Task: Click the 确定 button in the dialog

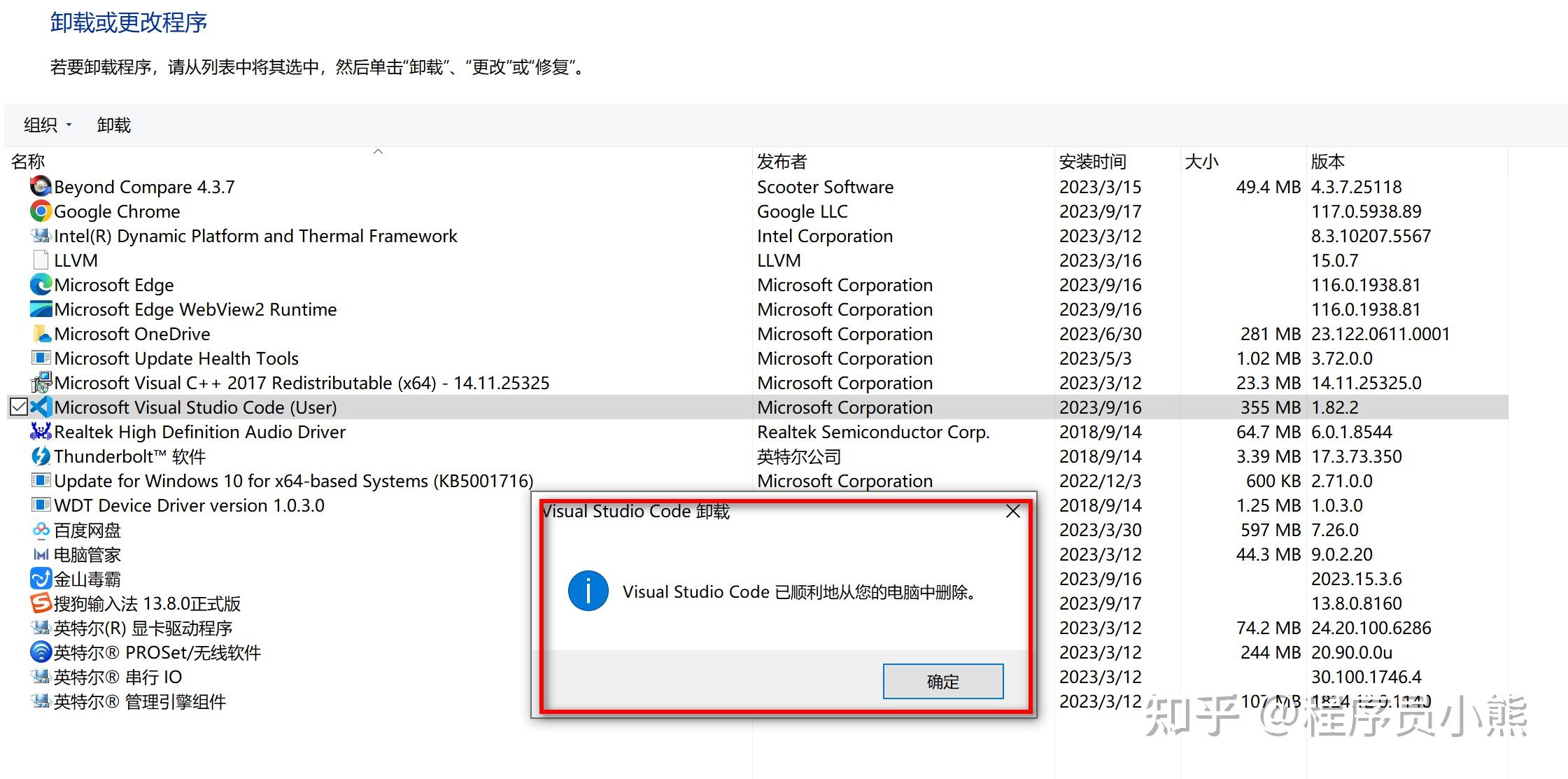Action: tap(942, 680)
